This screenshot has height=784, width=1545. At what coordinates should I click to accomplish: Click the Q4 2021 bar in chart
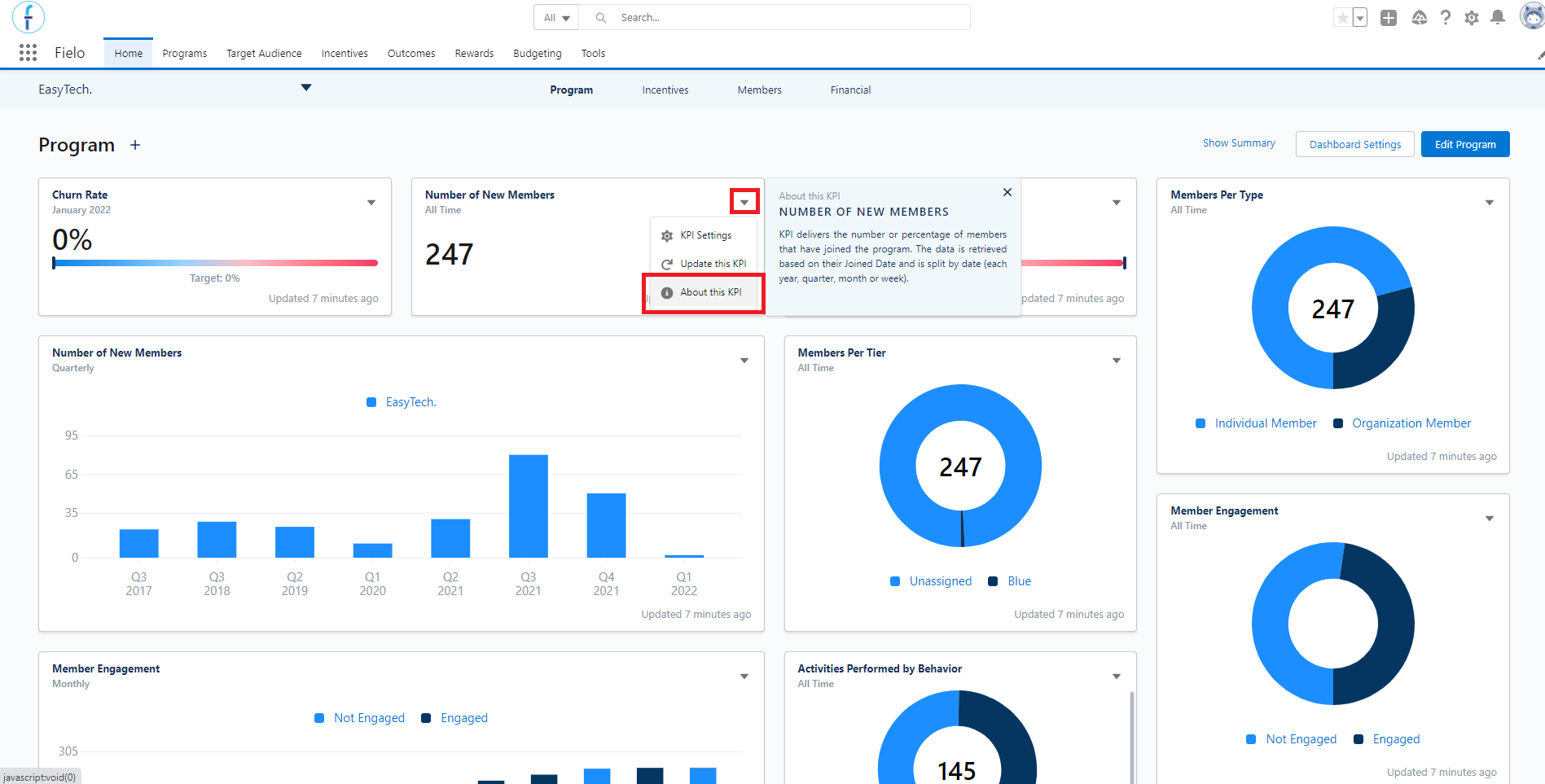tap(607, 526)
